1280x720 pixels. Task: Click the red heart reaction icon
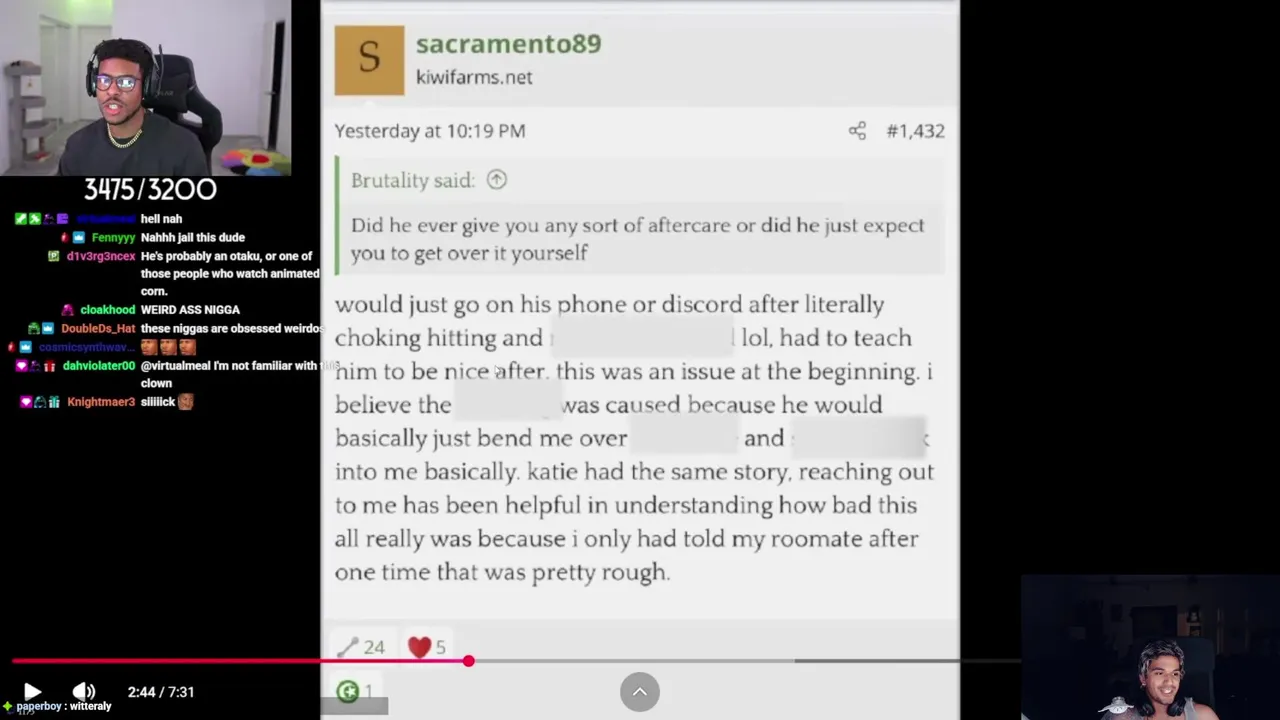pos(419,648)
